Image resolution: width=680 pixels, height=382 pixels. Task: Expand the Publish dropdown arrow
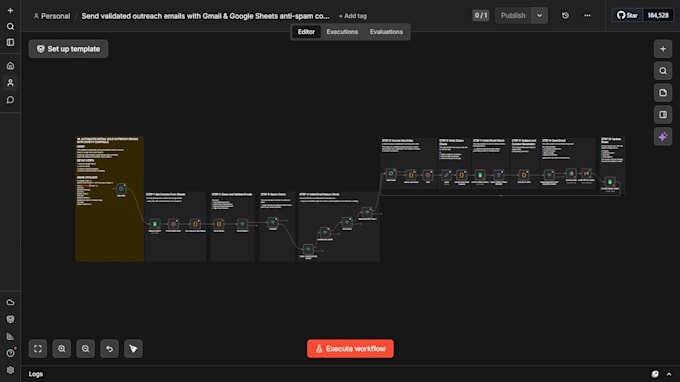(x=539, y=16)
